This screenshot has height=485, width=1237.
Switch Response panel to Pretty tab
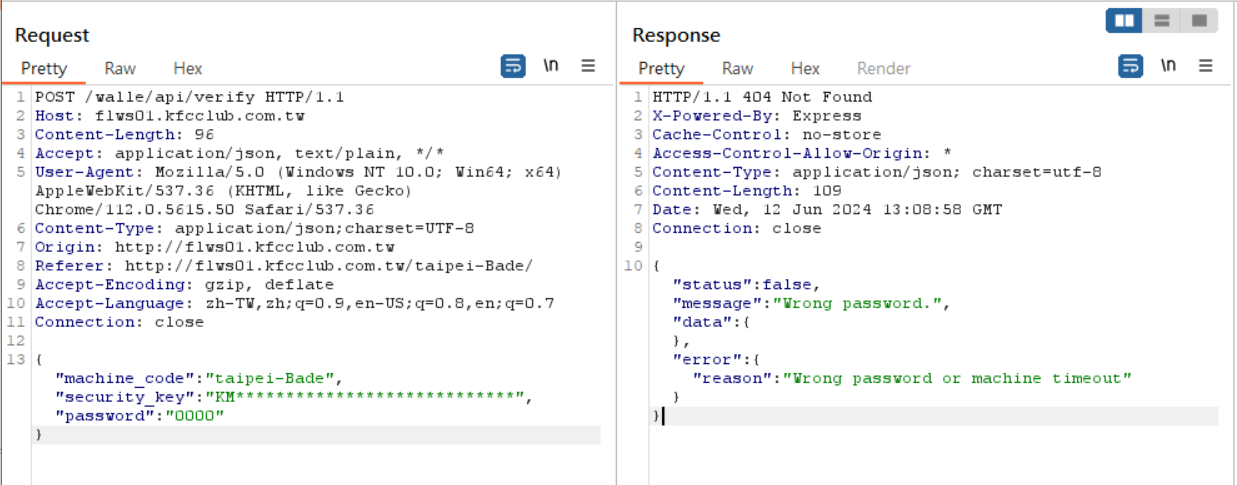pyautogui.click(x=661, y=68)
